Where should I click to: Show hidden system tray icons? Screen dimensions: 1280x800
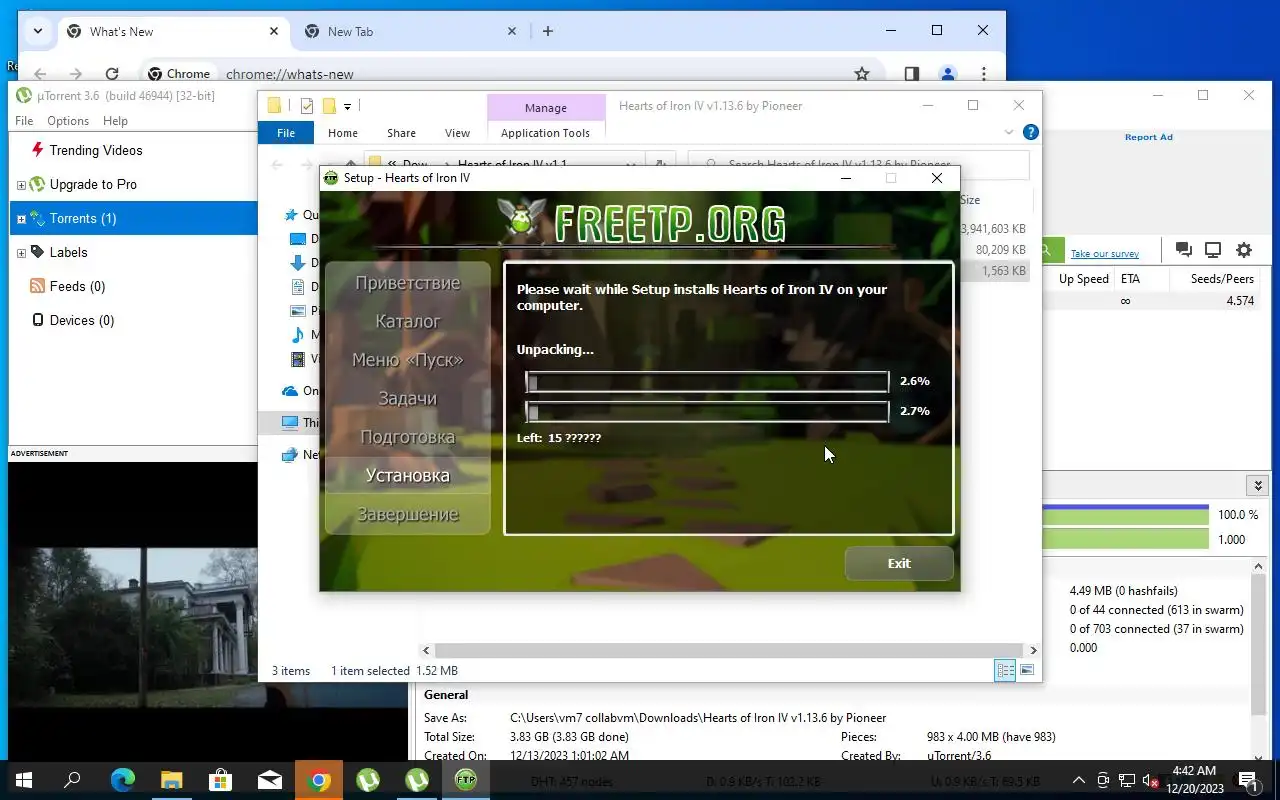(x=1079, y=780)
